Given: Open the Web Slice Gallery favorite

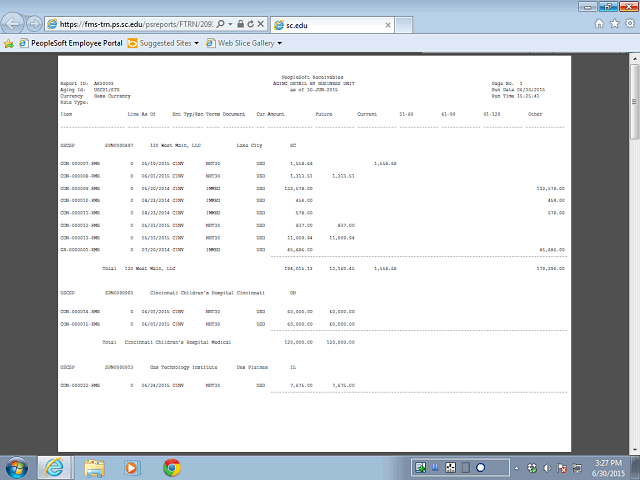Looking at the screenshot, I should (240, 43).
